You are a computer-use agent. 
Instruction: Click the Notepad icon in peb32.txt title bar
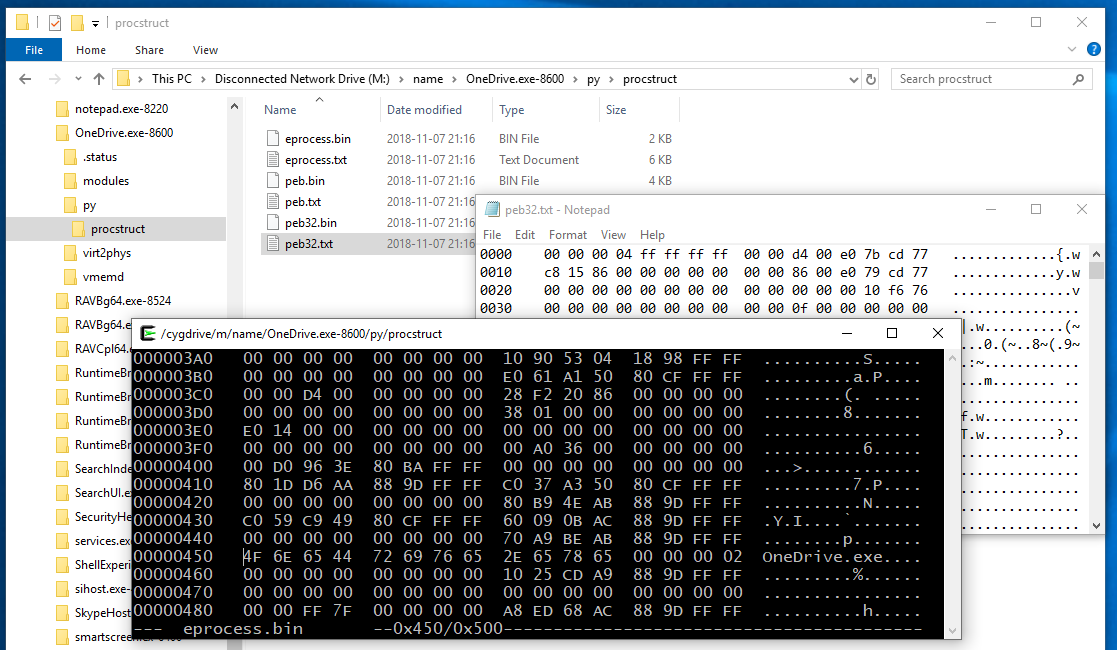(x=491, y=209)
